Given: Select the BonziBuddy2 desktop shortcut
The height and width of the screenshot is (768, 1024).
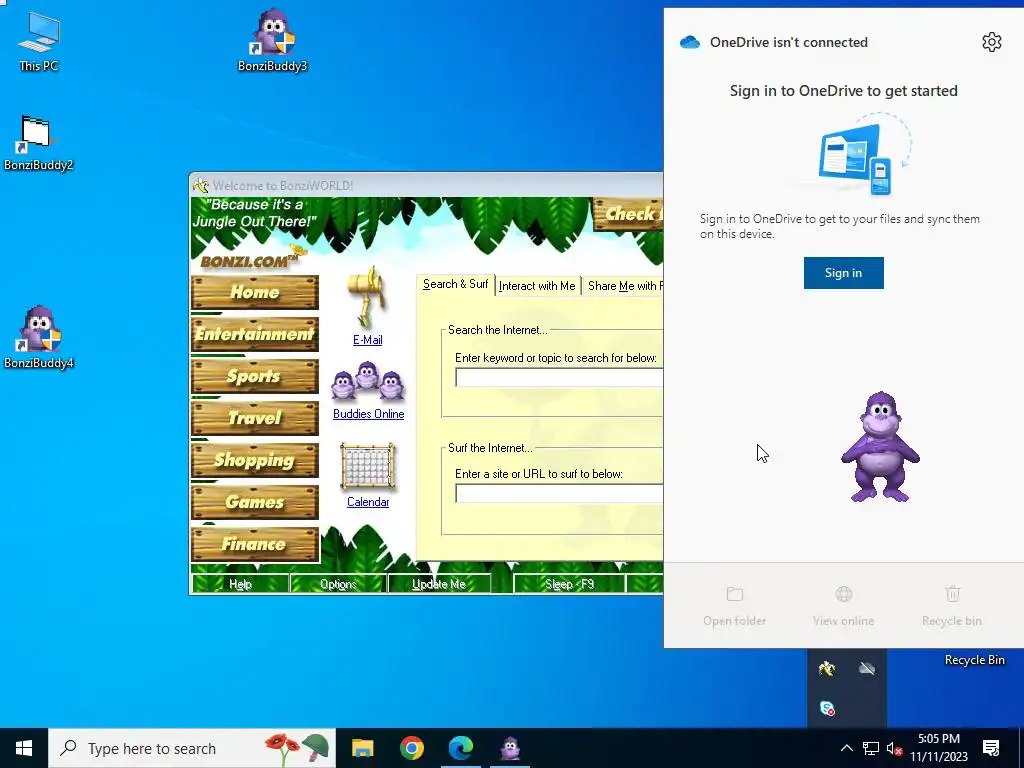Looking at the screenshot, I should tap(38, 142).
